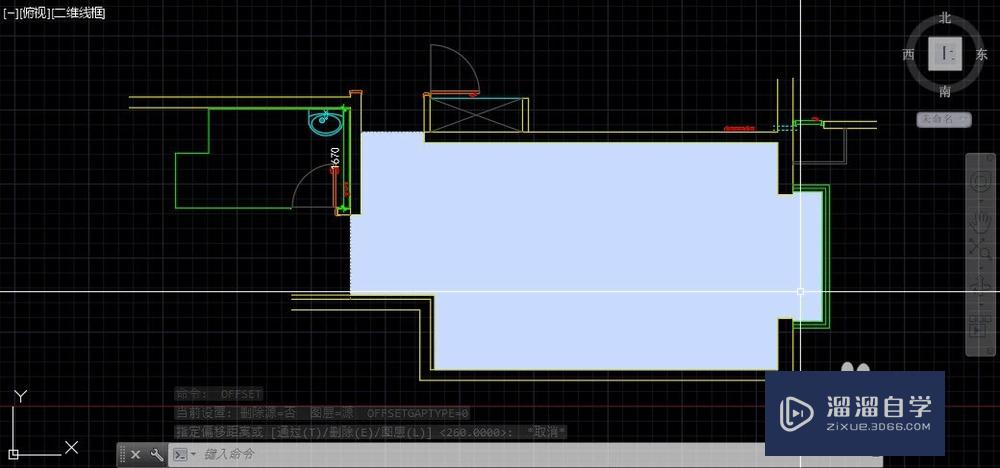
Task: Open command line customize wrench
Action: click(157, 455)
